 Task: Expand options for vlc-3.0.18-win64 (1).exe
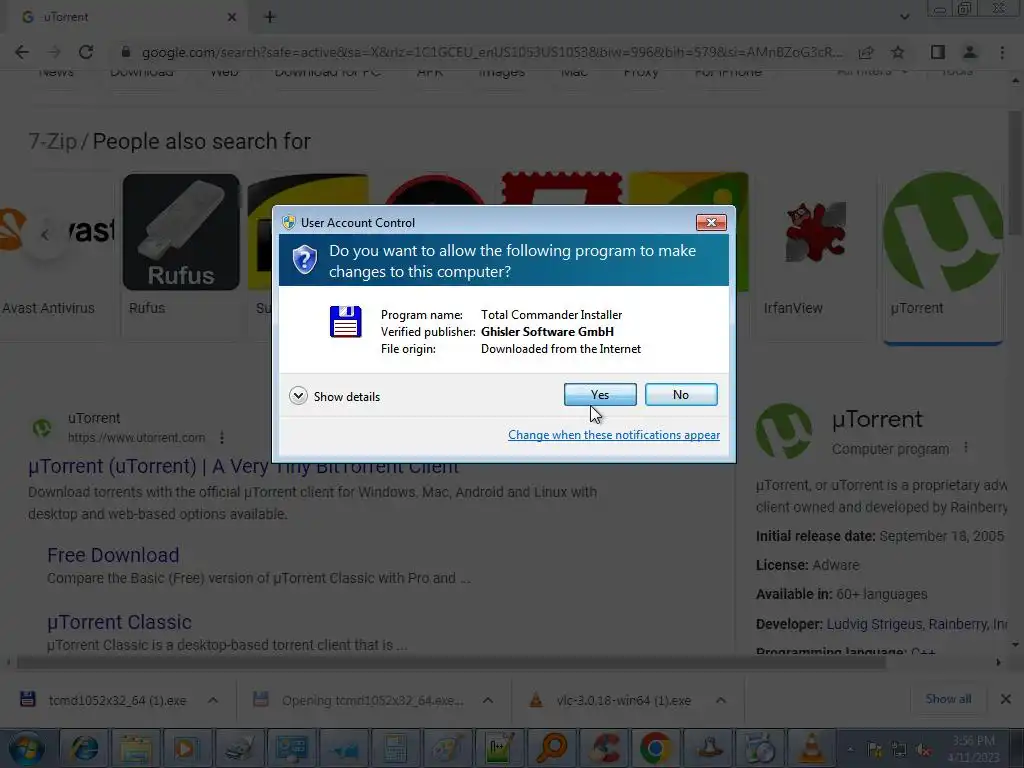[x=720, y=700]
